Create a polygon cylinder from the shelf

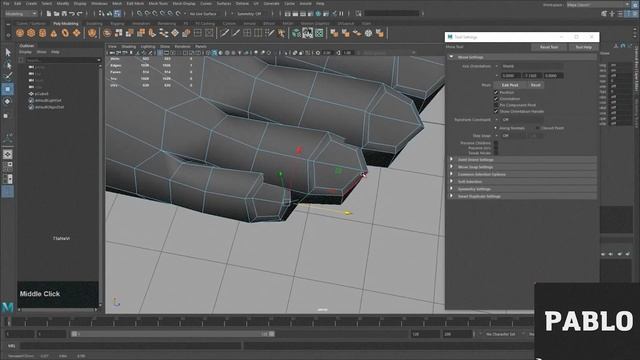pyautogui.click(x=42, y=33)
